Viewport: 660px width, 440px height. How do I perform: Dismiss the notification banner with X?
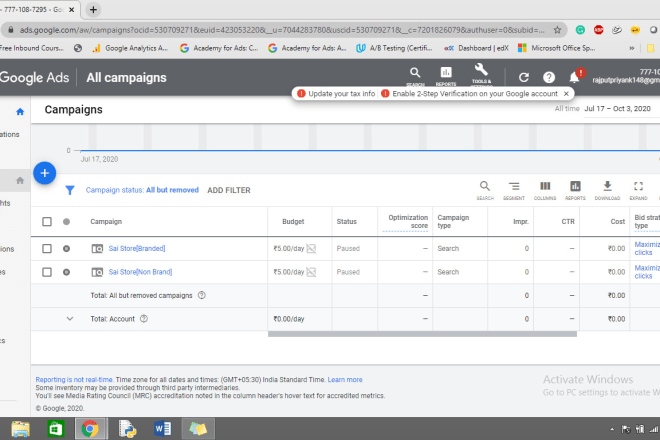pyautogui.click(x=566, y=93)
